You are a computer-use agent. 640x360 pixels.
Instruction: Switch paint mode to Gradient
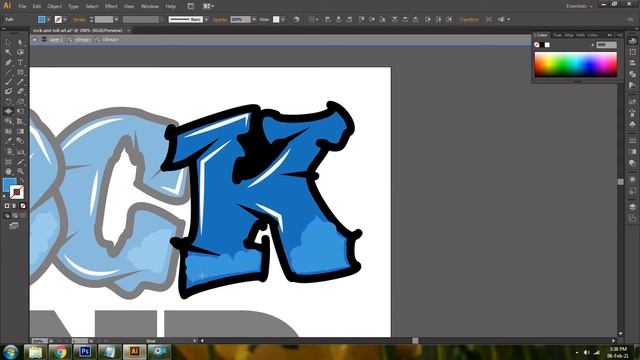[x=15, y=206]
